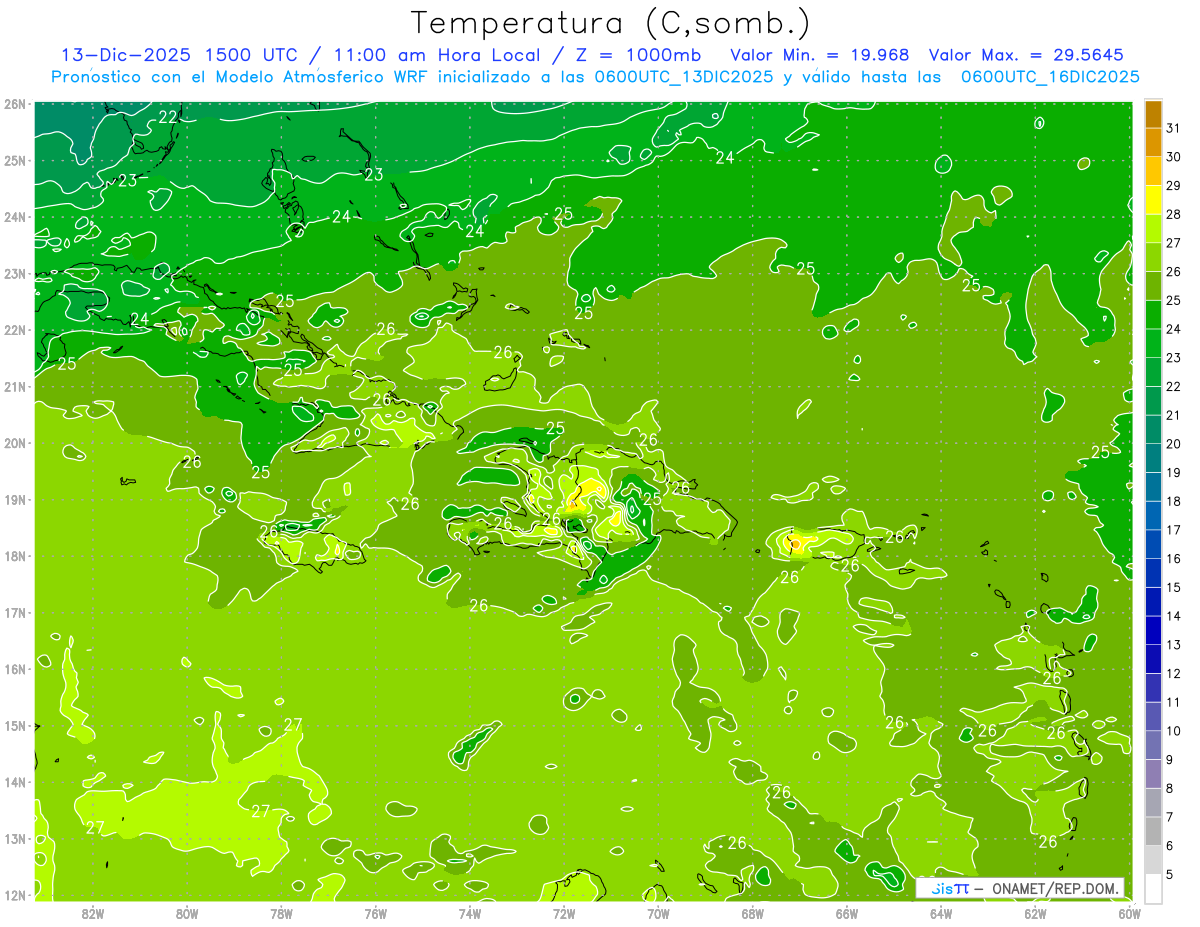Click legend label "20" on the color bar
Viewport: 1200px width, 927px height.
(1174, 443)
